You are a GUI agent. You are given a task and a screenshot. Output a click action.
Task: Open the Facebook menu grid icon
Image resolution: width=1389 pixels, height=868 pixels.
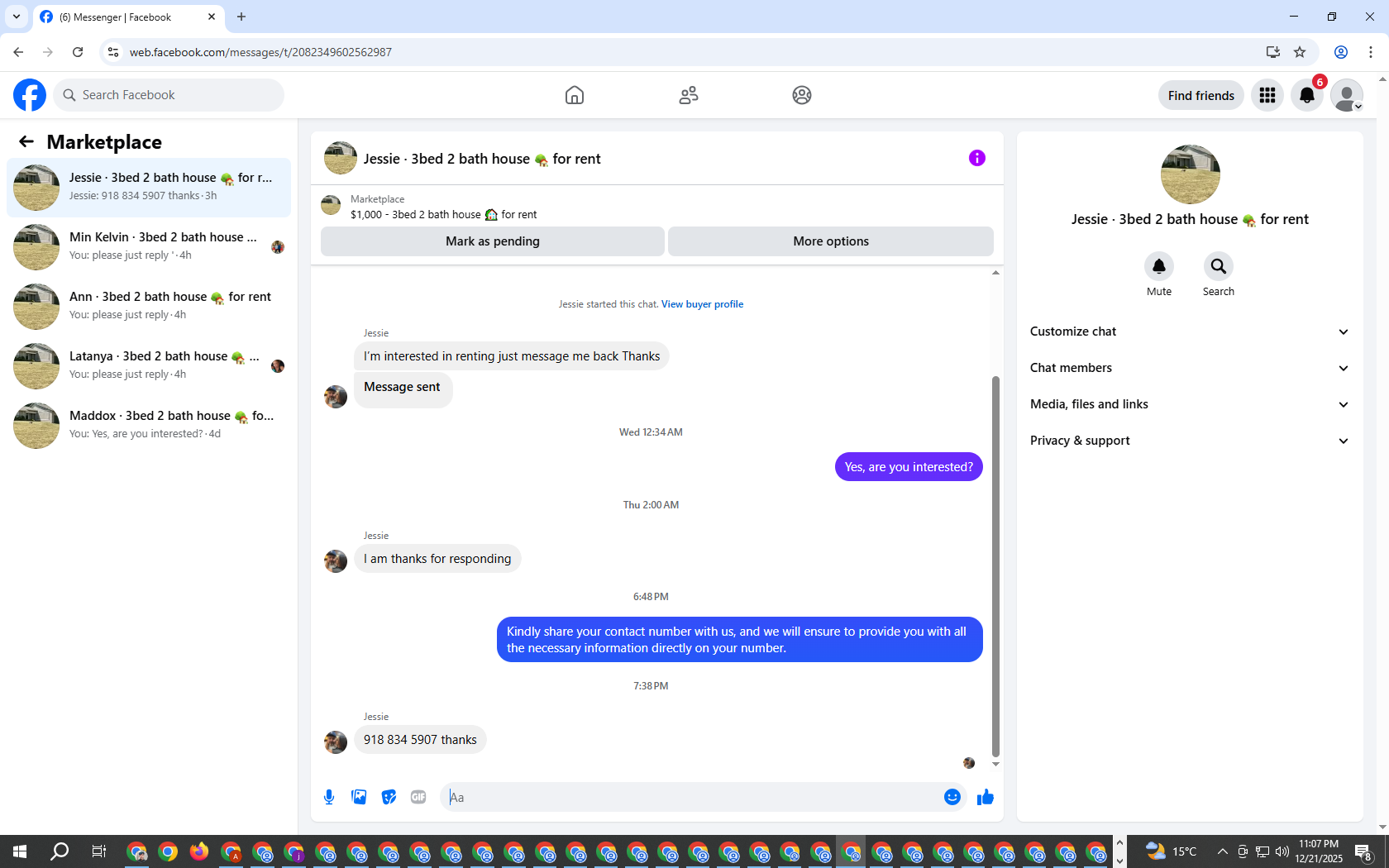click(x=1267, y=95)
